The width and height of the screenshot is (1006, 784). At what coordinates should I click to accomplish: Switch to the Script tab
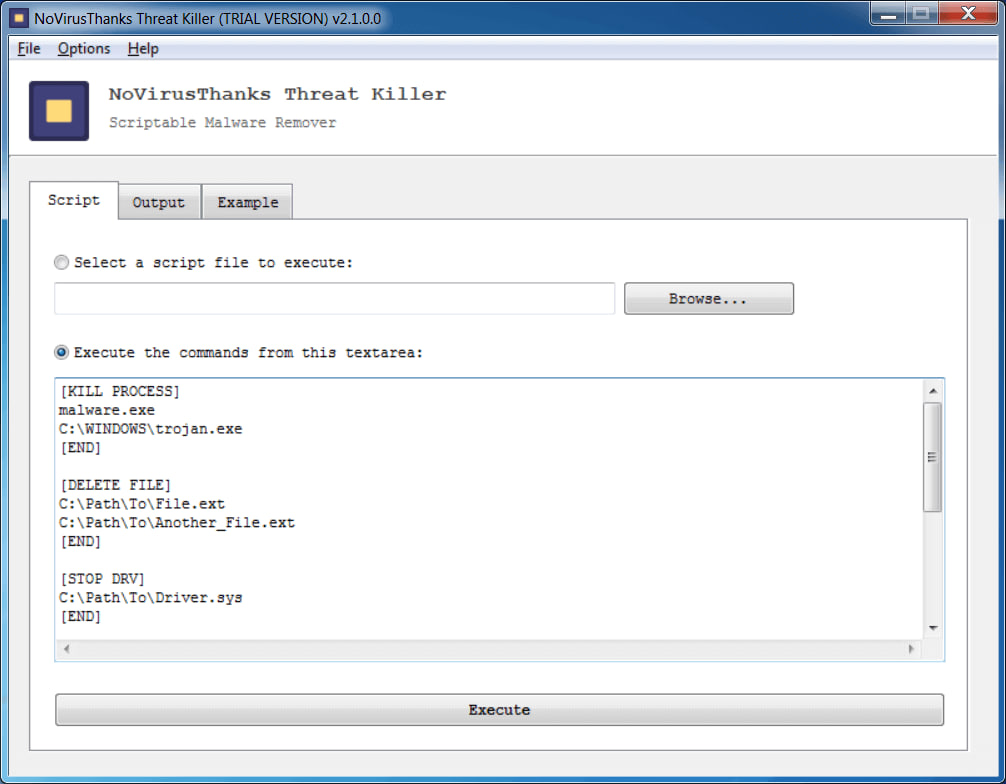(x=74, y=200)
